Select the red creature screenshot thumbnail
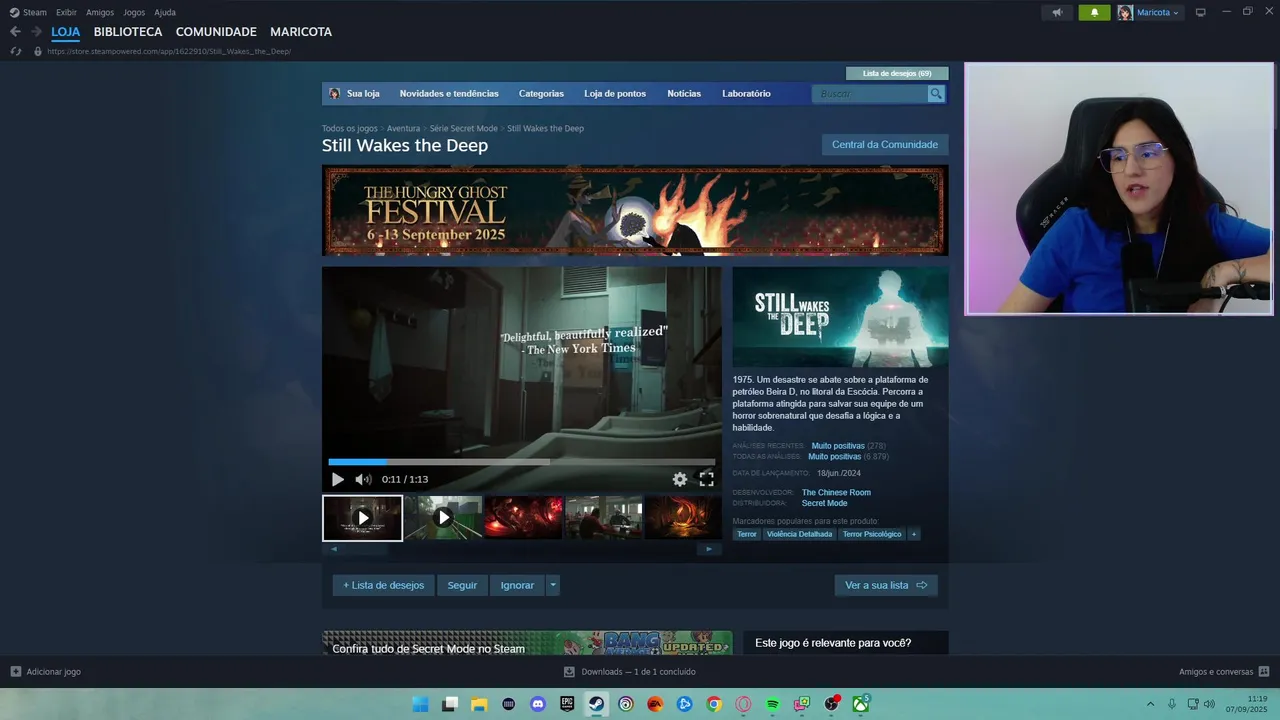Image resolution: width=1280 pixels, height=720 pixels. 523,518
